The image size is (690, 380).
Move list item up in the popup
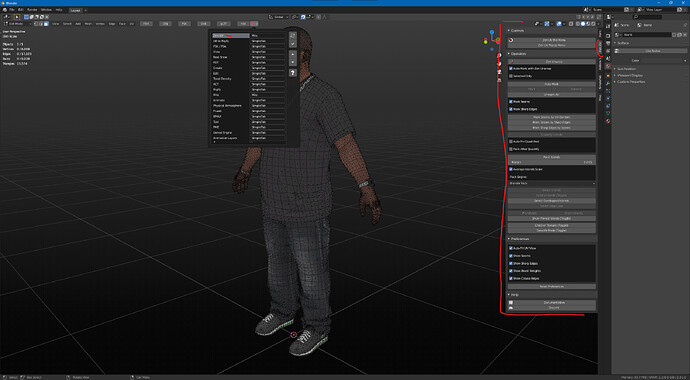tap(293, 54)
